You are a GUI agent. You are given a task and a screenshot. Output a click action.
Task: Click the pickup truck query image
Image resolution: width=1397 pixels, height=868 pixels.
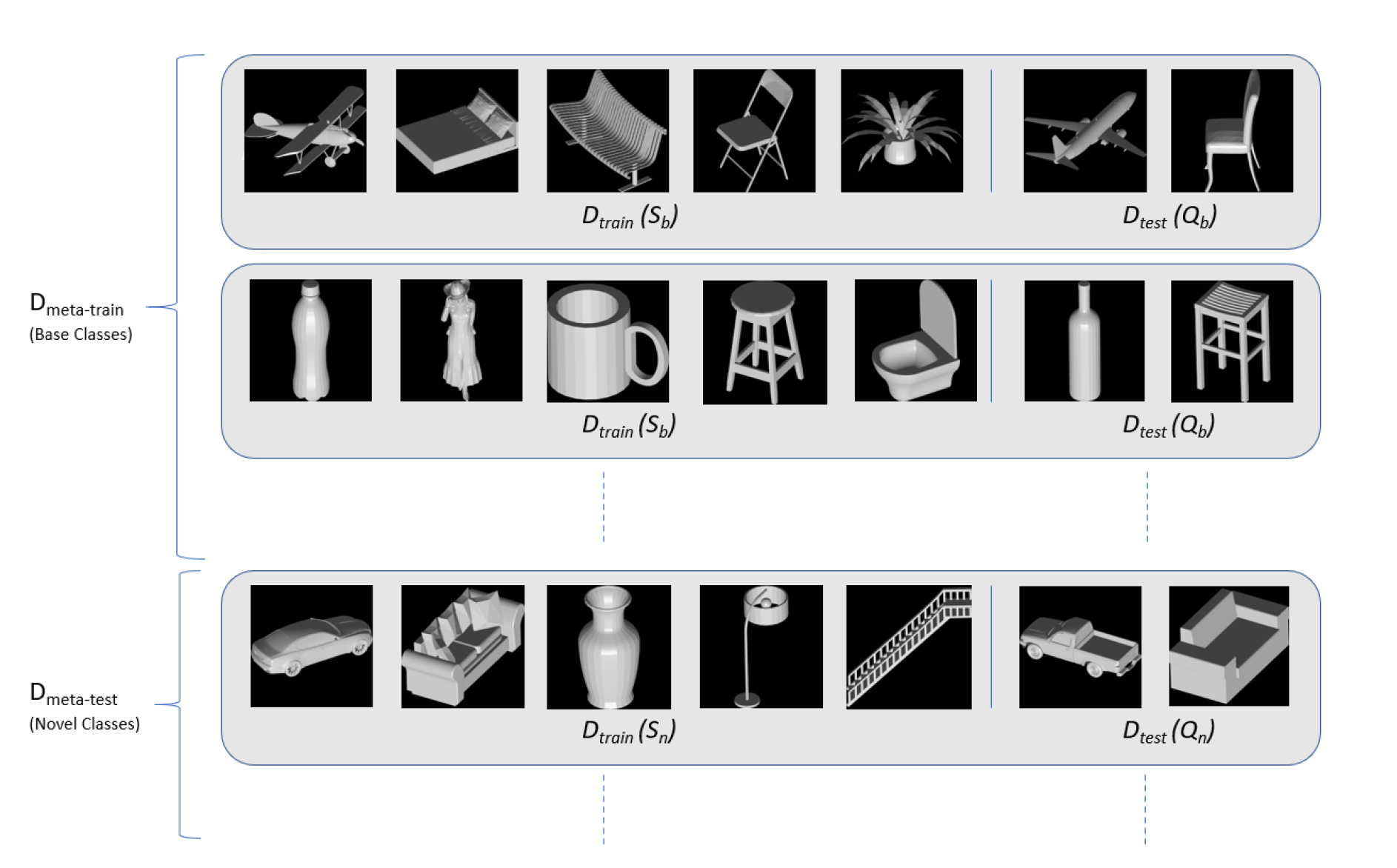[1080, 647]
